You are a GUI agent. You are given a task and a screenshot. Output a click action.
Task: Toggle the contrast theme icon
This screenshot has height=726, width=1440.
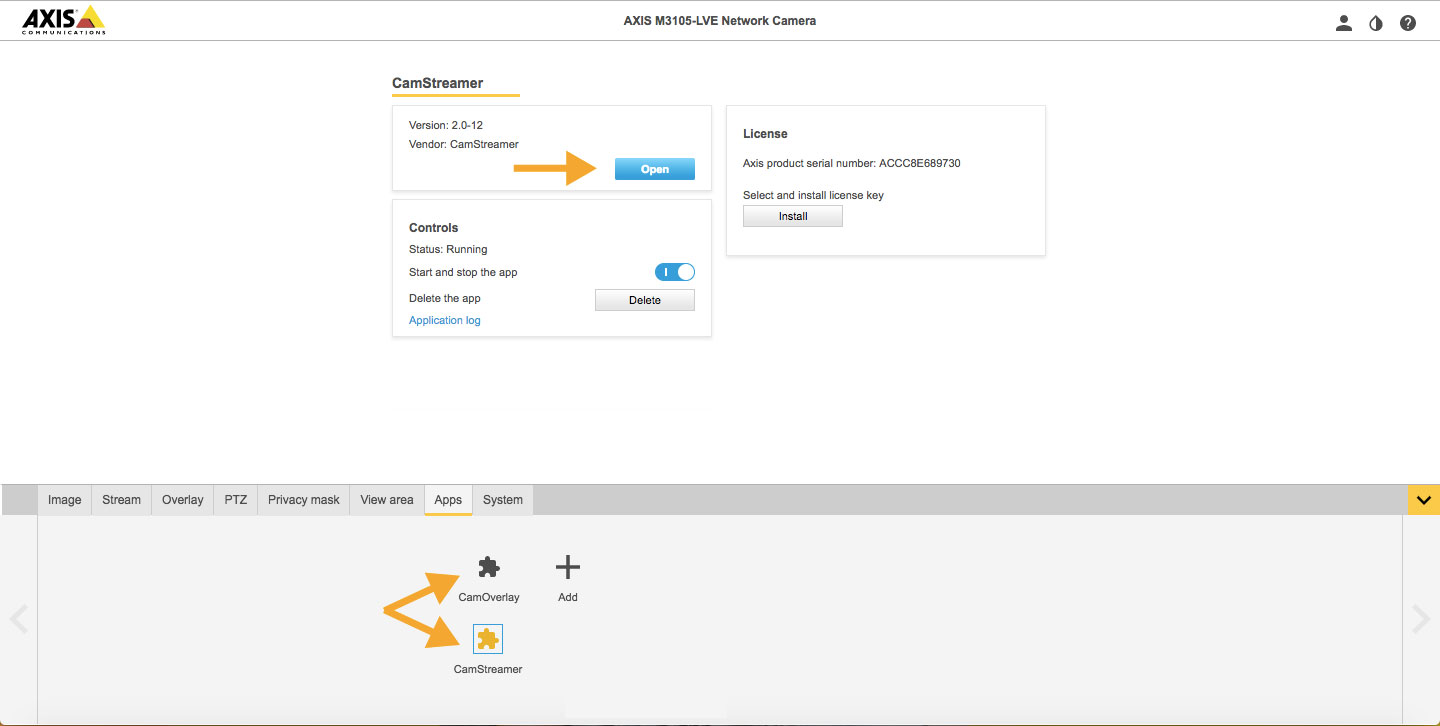click(1376, 23)
